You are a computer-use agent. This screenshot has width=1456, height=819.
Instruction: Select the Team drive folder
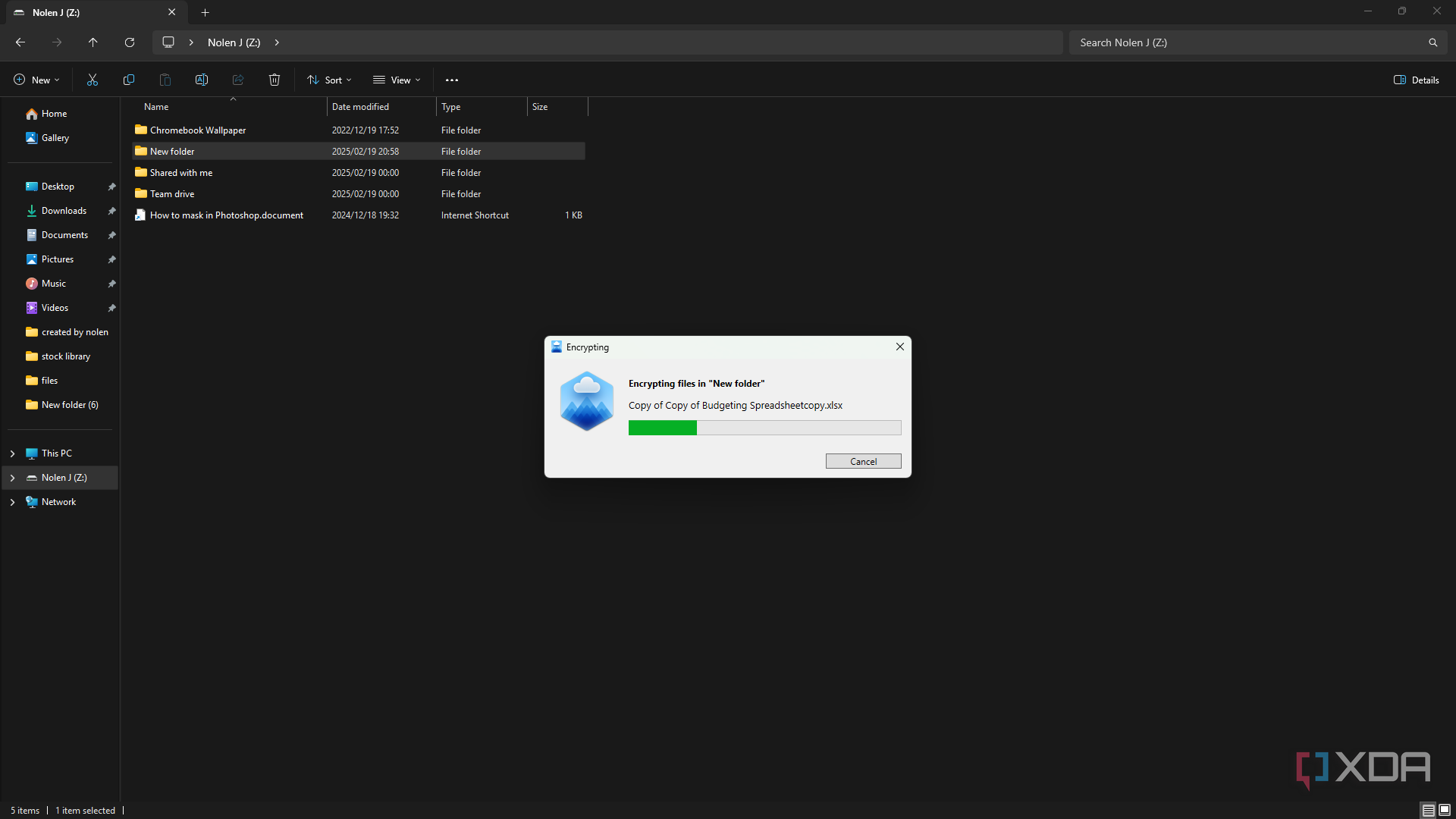point(359,194)
